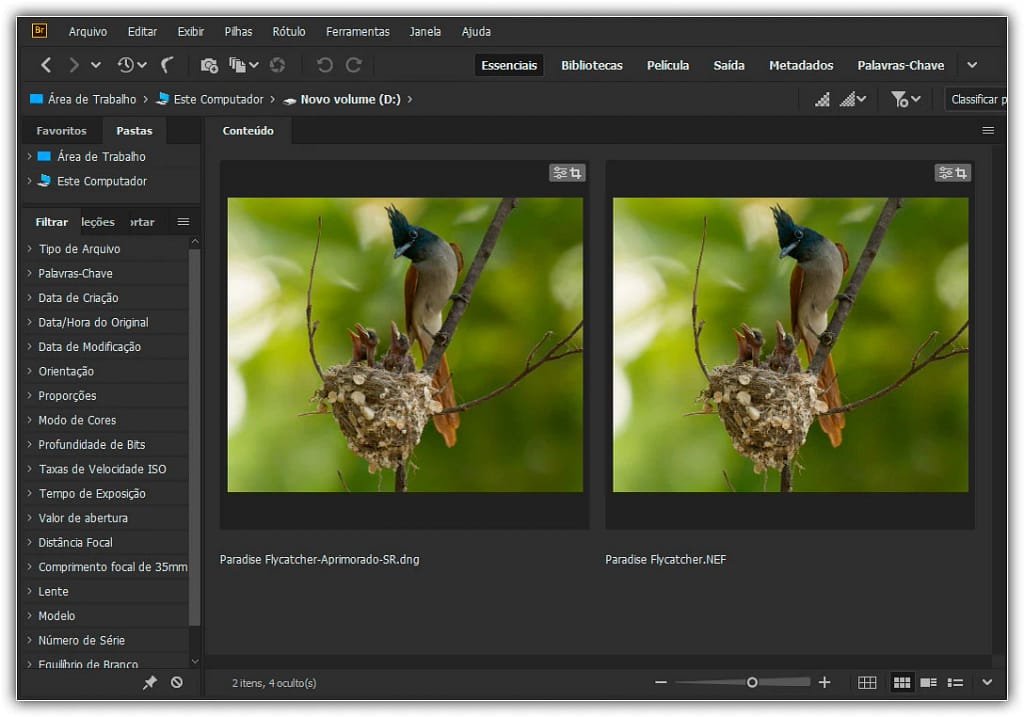The width and height of the screenshot is (1024, 717).
Task: Open the workspace switcher dropdown chevron
Action: point(972,65)
